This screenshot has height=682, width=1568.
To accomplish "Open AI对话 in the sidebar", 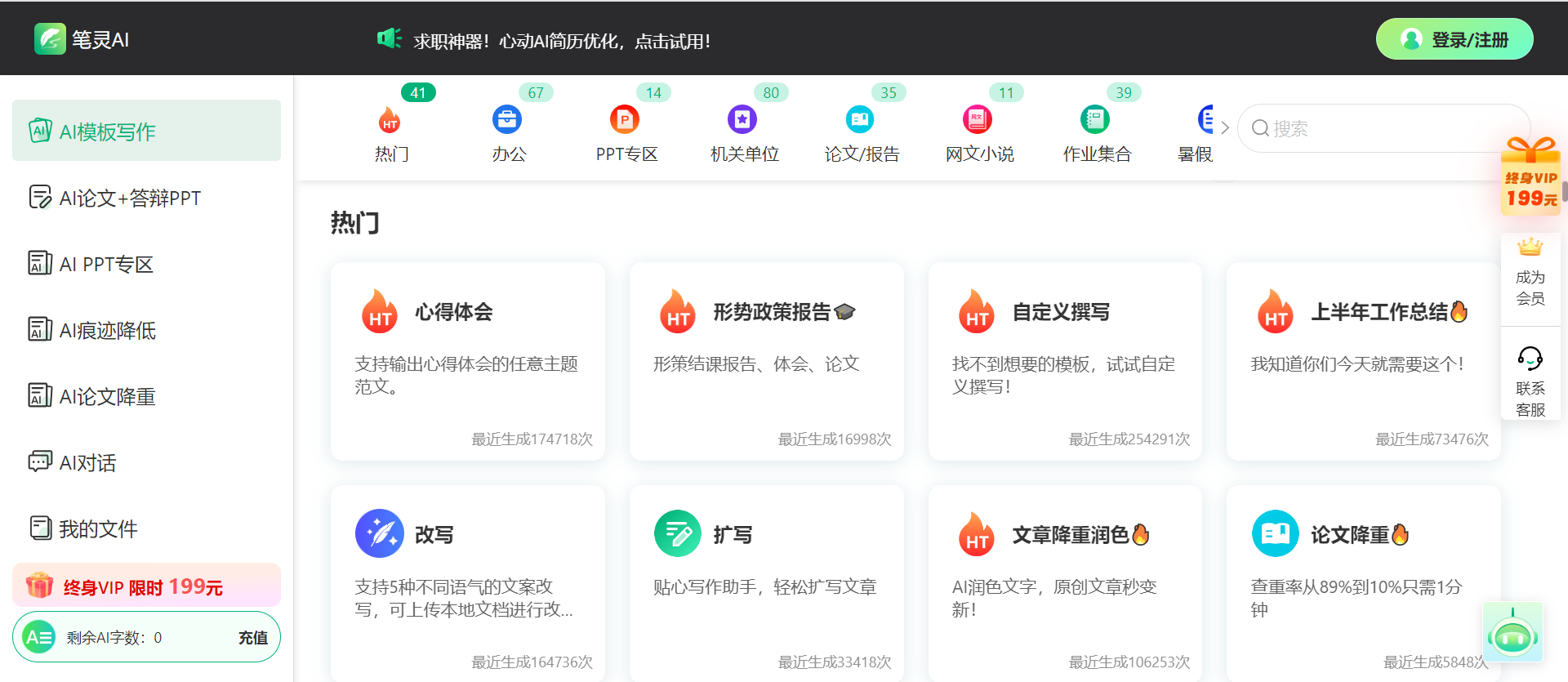I will 146,462.
